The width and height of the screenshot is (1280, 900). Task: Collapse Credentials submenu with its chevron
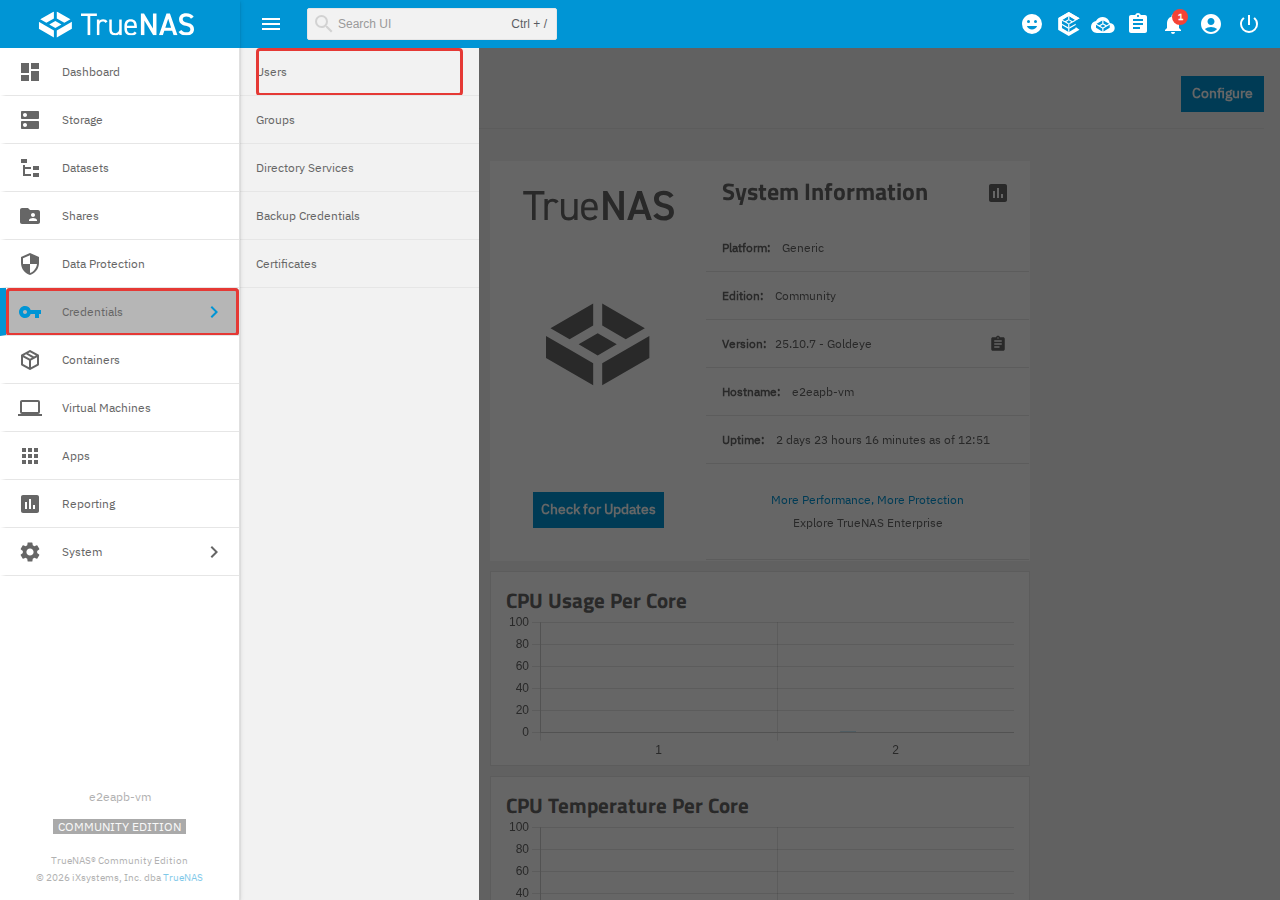214,312
